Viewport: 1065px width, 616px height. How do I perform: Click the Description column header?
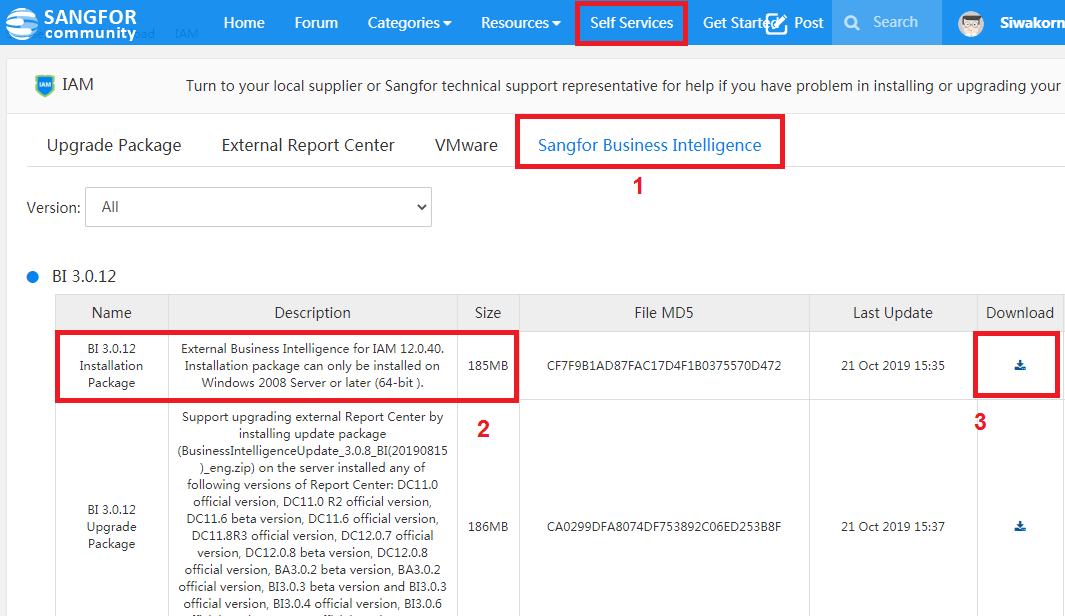coord(312,312)
